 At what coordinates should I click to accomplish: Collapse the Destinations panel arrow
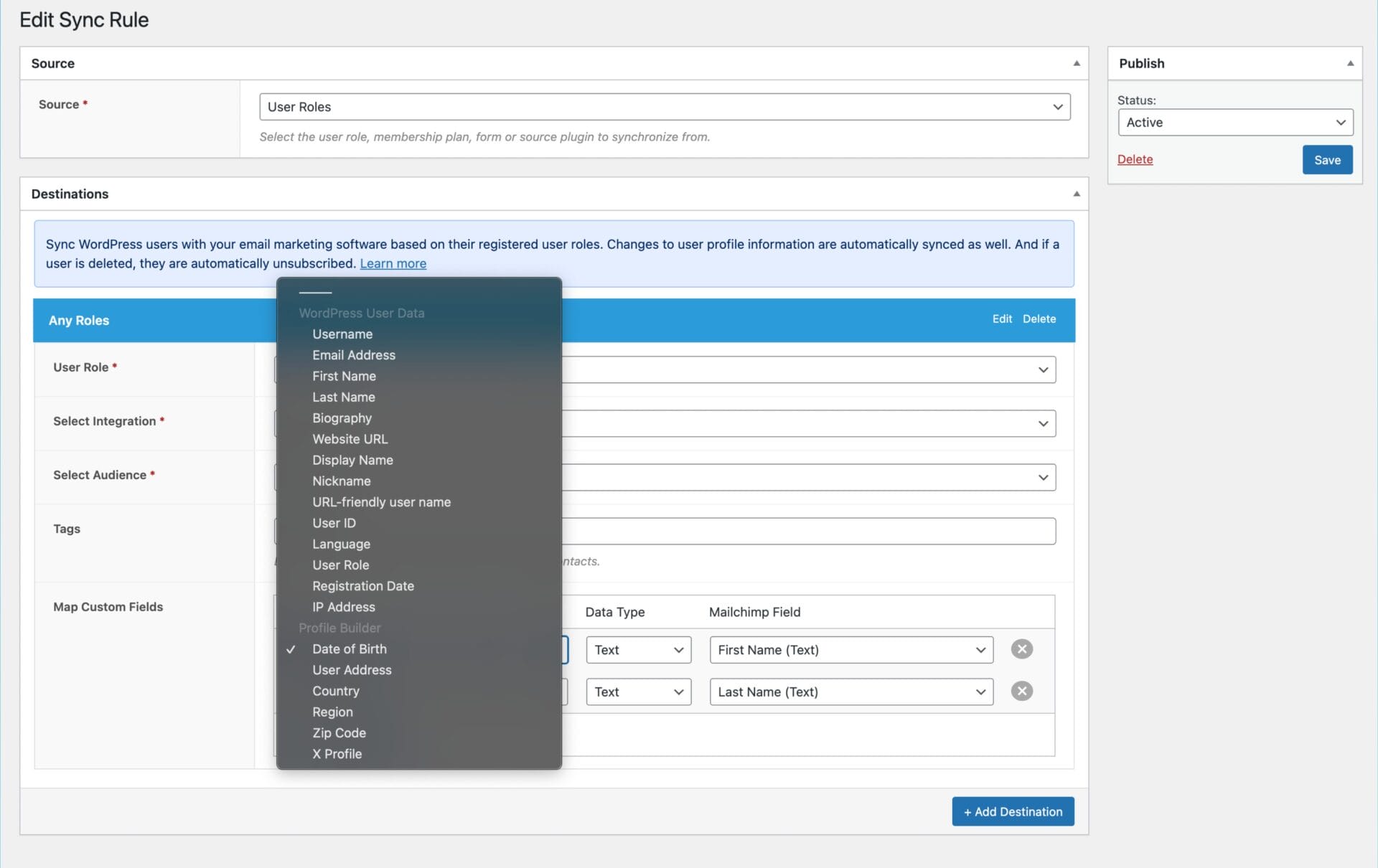pos(1076,194)
